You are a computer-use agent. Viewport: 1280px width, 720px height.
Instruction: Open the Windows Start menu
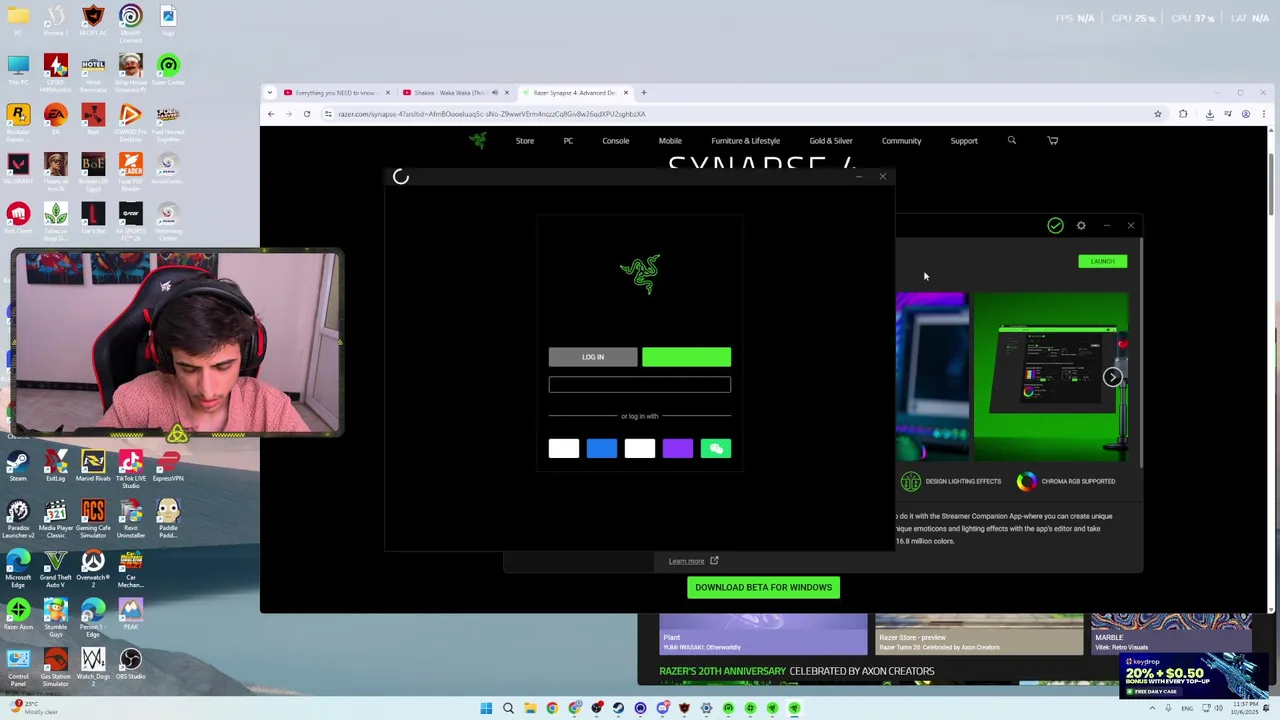[486, 708]
